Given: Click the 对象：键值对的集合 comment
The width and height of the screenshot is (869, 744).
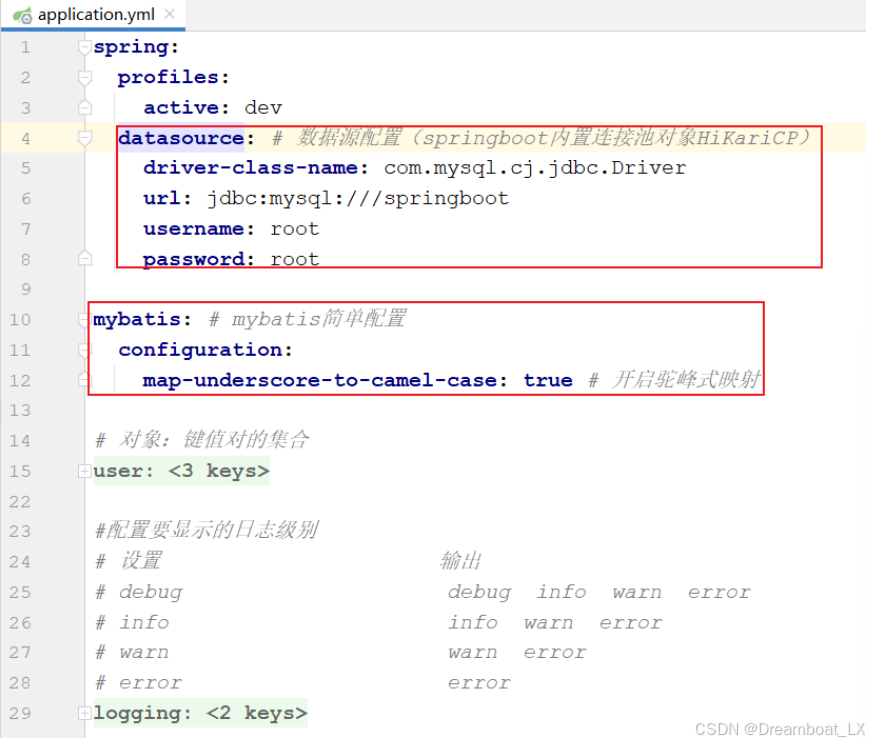Looking at the screenshot, I should pyautogui.click(x=202, y=441).
